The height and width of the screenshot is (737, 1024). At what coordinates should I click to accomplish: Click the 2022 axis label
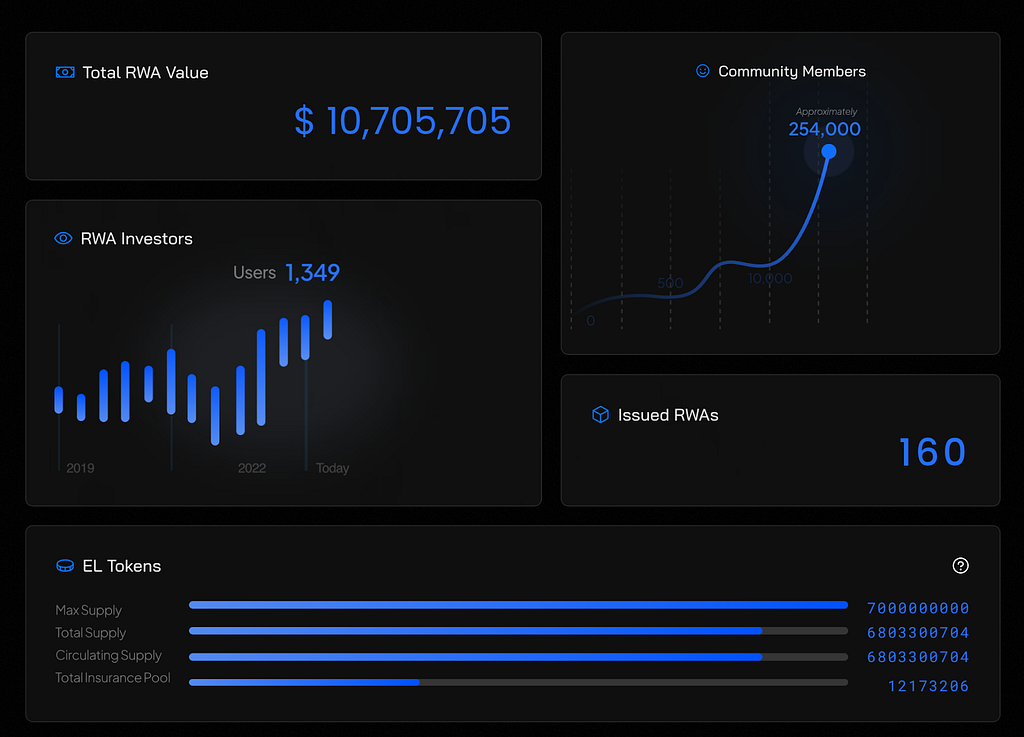tap(252, 468)
